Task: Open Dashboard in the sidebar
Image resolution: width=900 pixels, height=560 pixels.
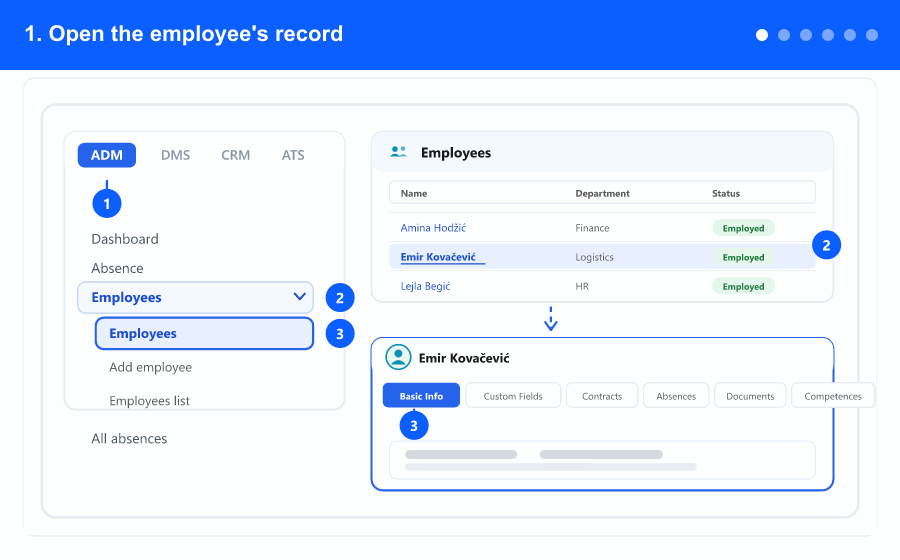Action: coord(125,239)
